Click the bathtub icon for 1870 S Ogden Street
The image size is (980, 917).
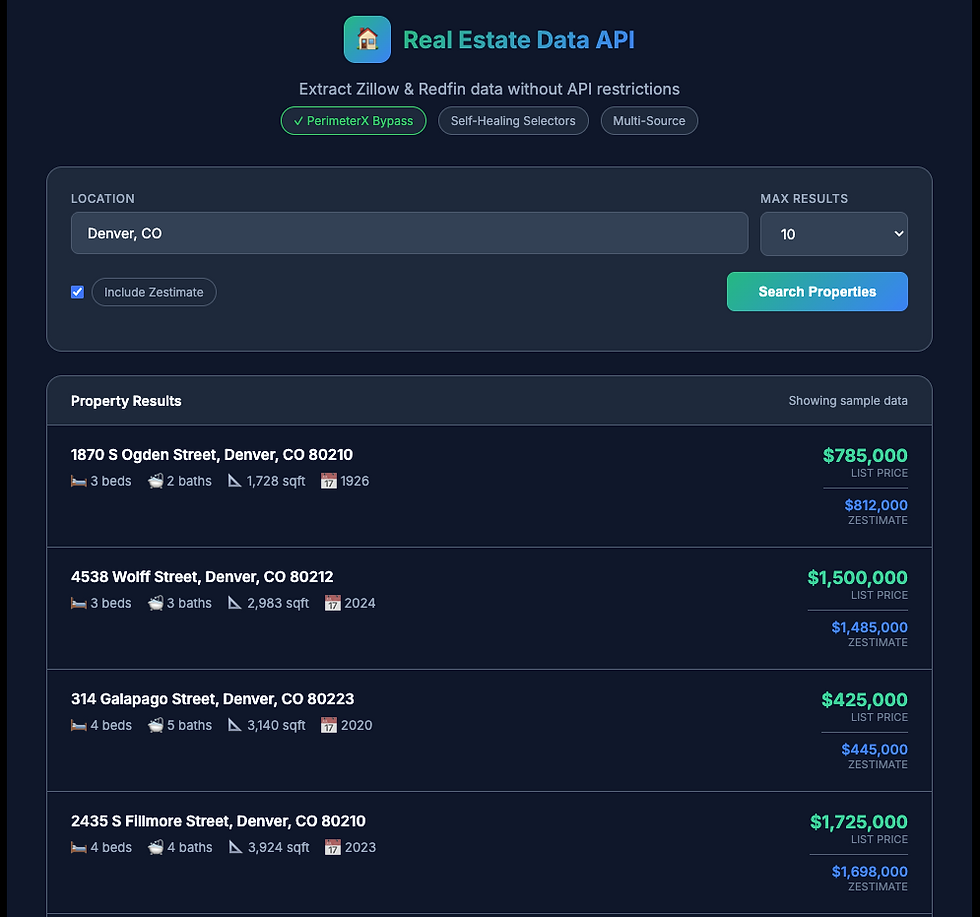point(155,481)
